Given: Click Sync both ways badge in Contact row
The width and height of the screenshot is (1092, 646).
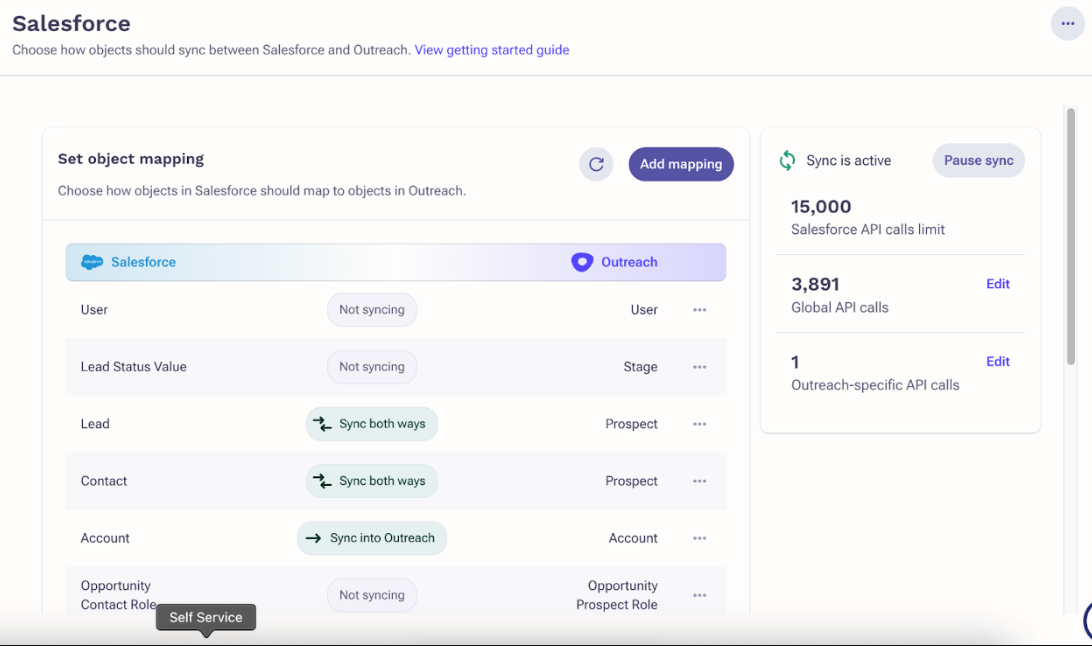Looking at the screenshot, I should [x=372, y=481].
